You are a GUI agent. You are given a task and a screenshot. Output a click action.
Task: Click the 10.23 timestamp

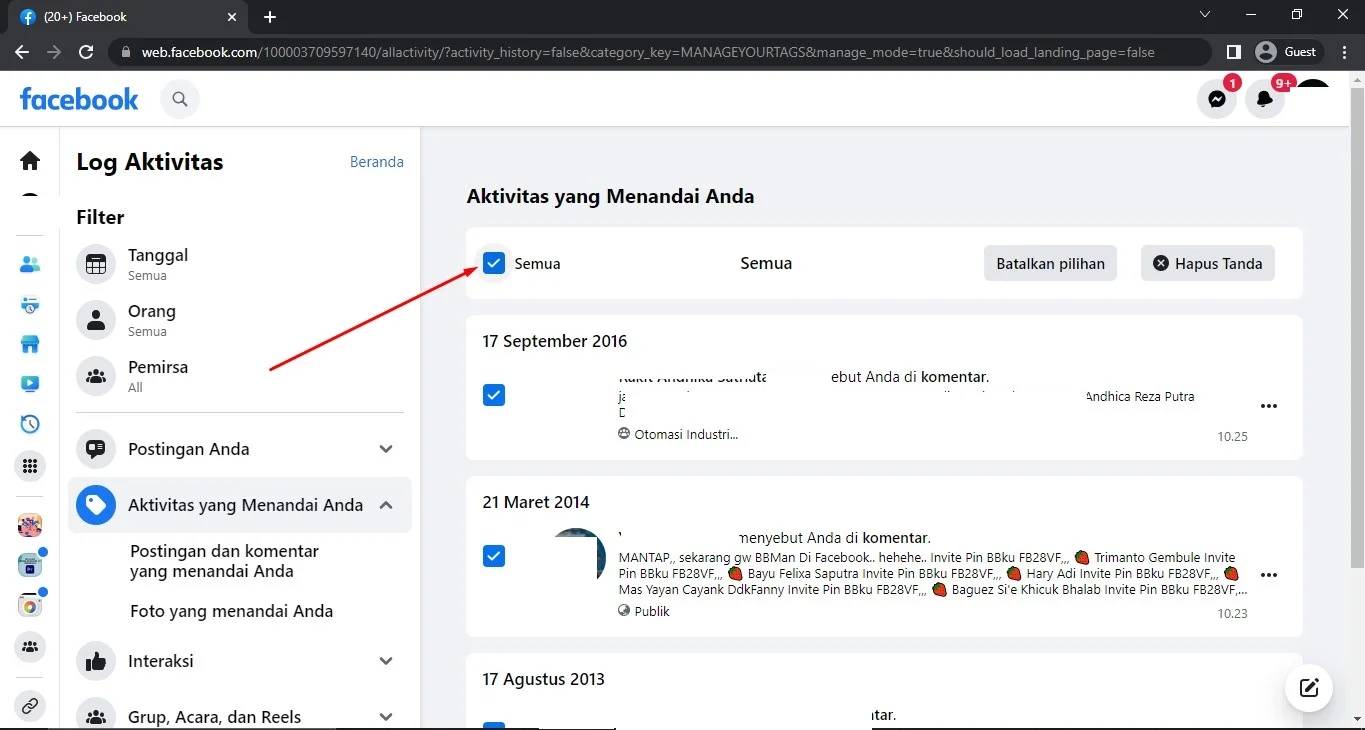(1232, 613)
